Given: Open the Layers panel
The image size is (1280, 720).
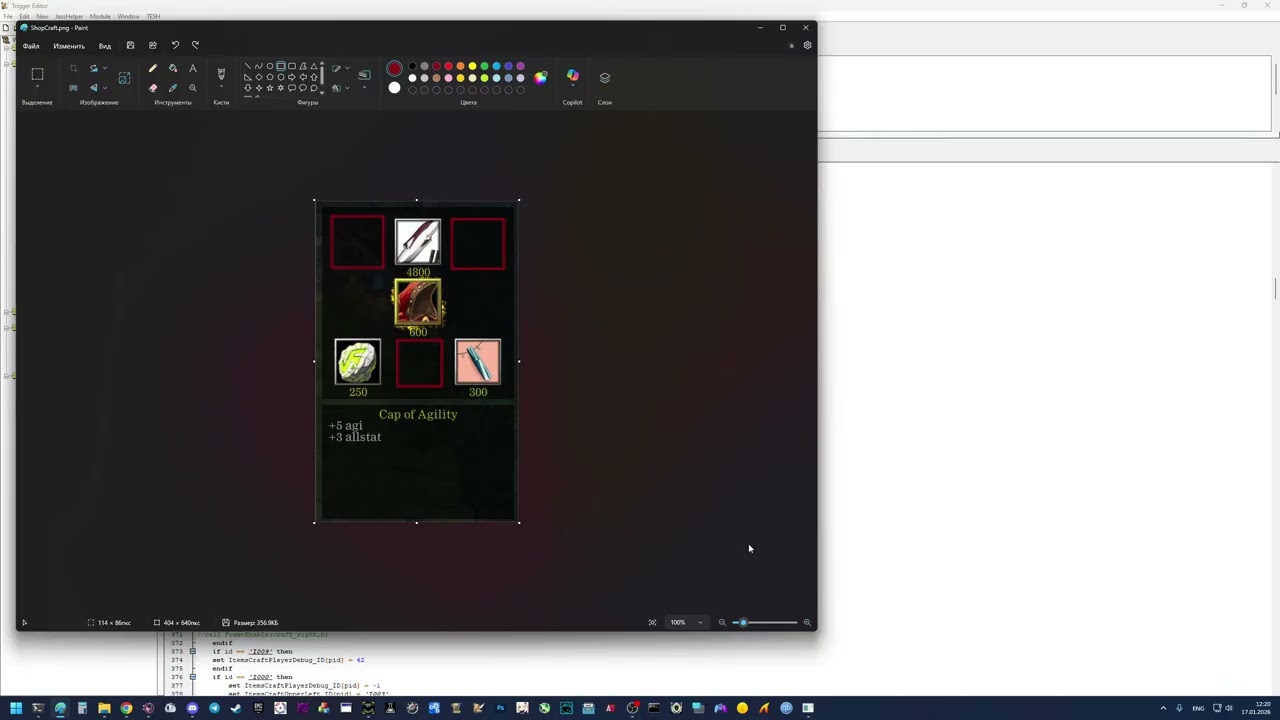Looking at the screenshot, I should coord(605,77).
